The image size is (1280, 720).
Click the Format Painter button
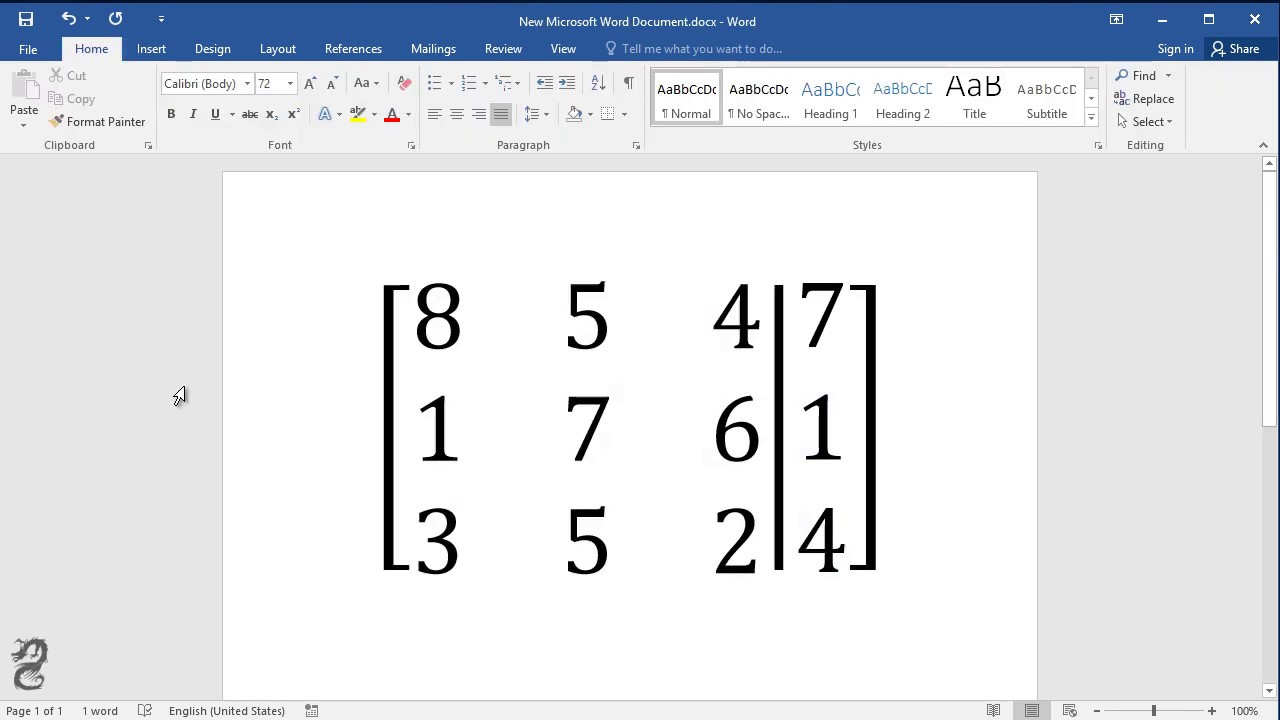click(97, 122)
